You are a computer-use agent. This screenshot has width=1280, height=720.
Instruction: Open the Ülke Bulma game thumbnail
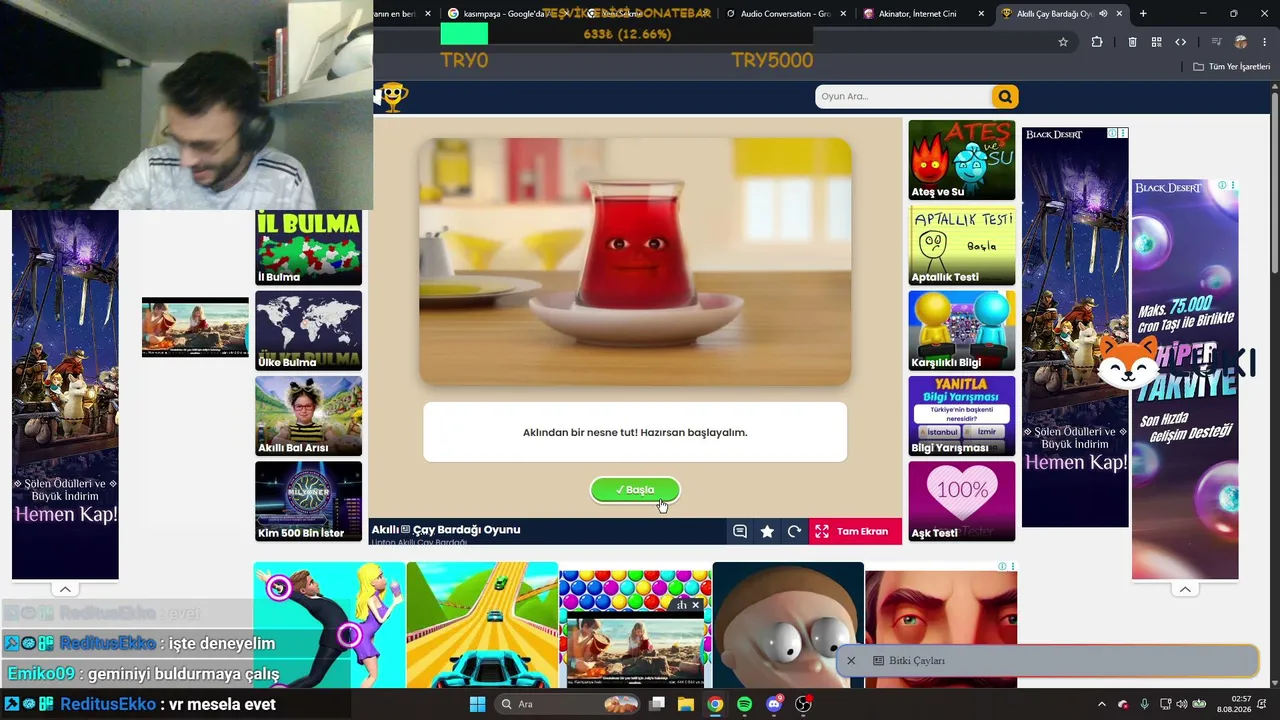(308, 330)
